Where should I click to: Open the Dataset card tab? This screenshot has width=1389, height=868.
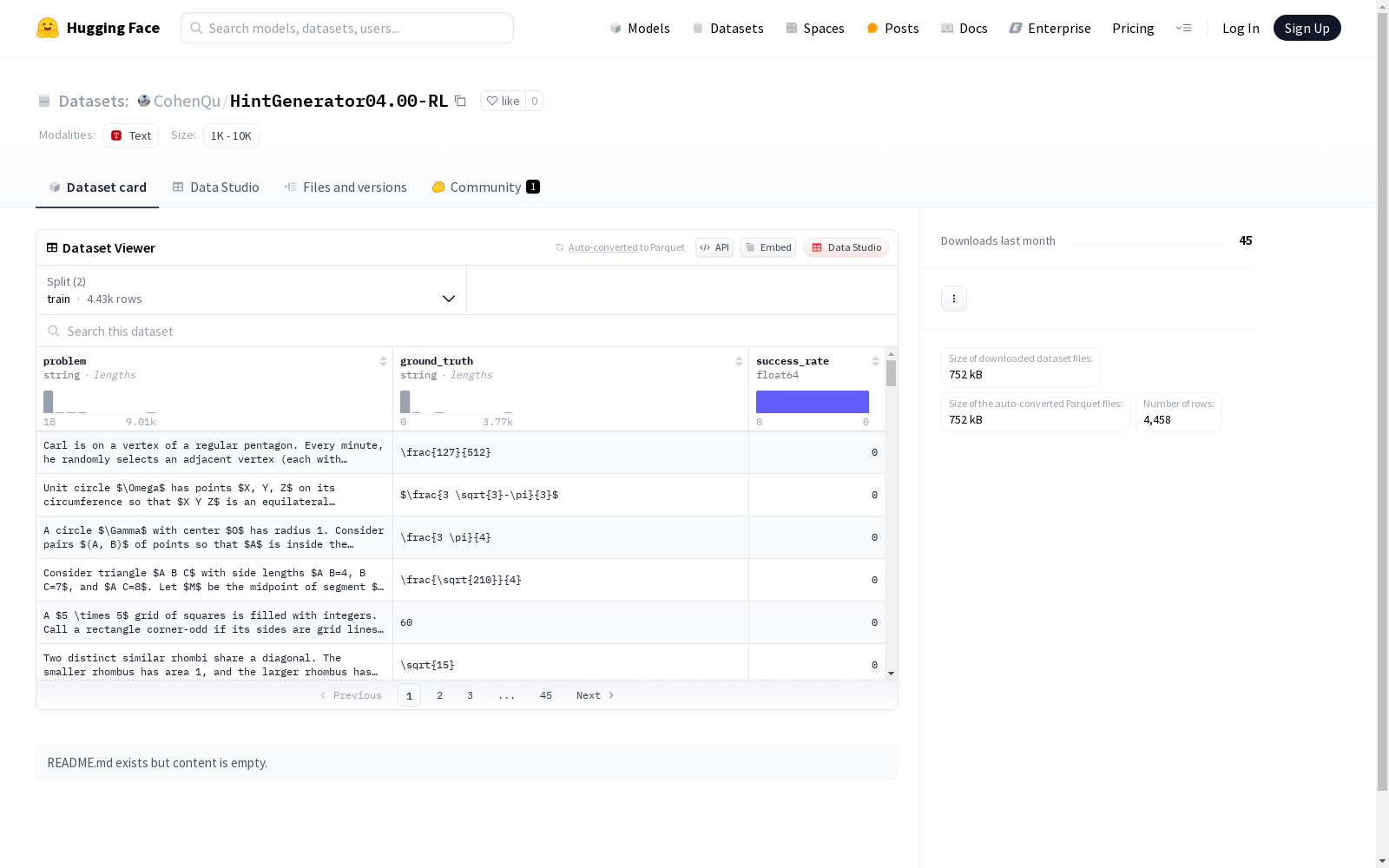[97, 187]
